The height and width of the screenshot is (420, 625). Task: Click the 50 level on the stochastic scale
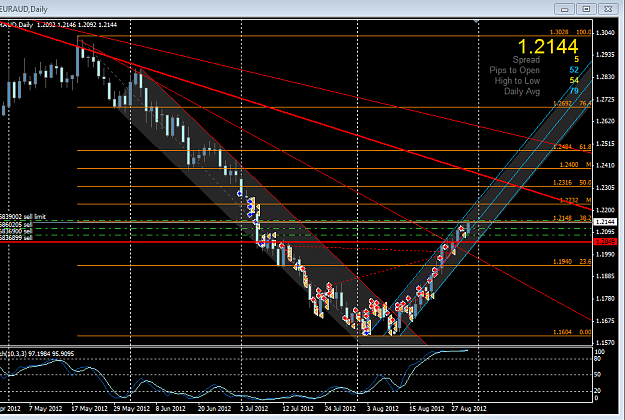[x=597, y=375]
